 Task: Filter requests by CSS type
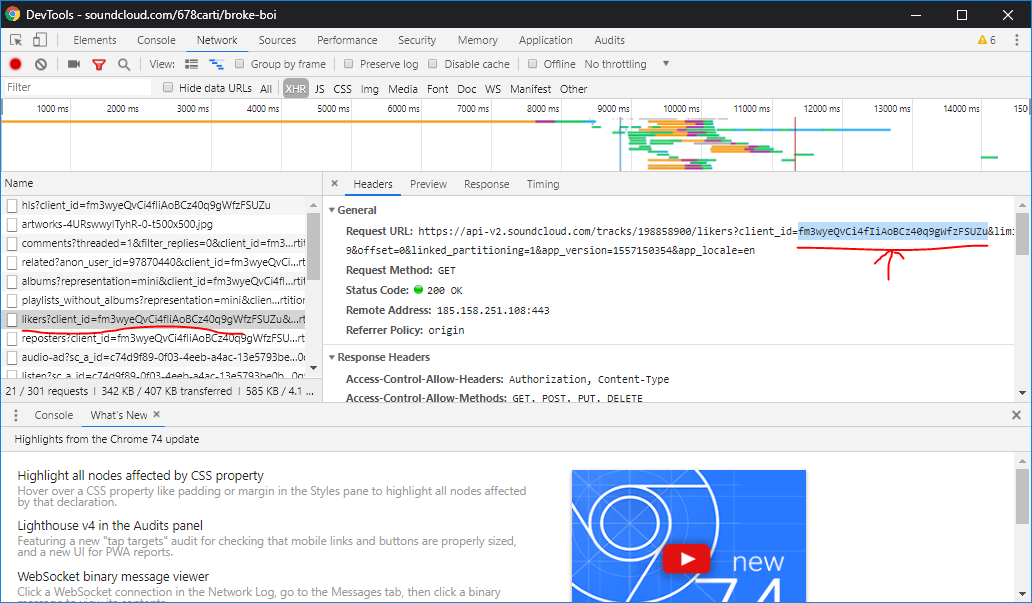(342, 88)
